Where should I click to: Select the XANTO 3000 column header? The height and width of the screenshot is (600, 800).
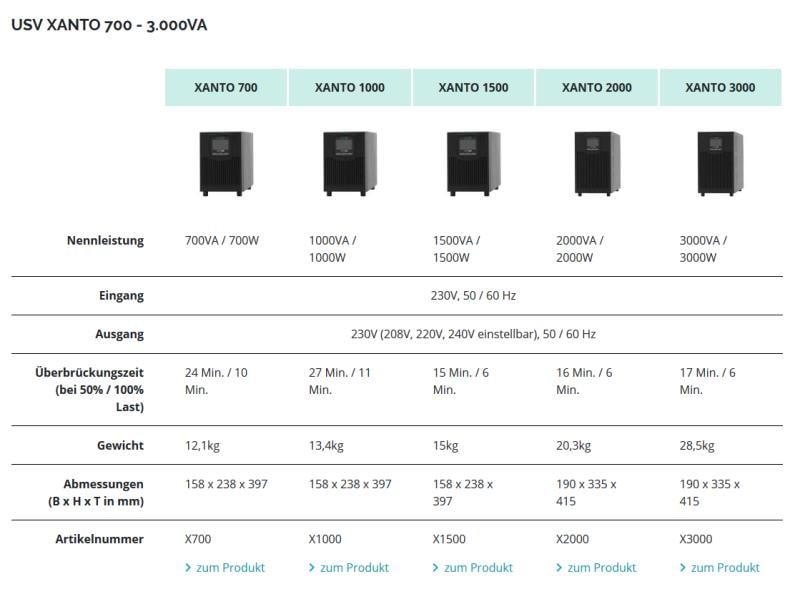(x=720, y=87)
